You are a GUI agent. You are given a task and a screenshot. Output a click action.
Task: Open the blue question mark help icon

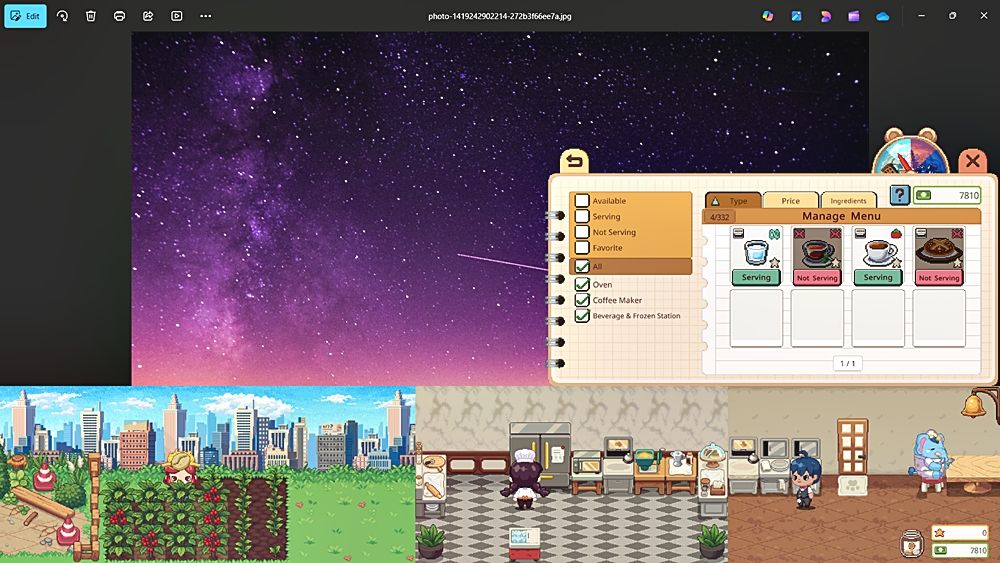tap(899, 194)
